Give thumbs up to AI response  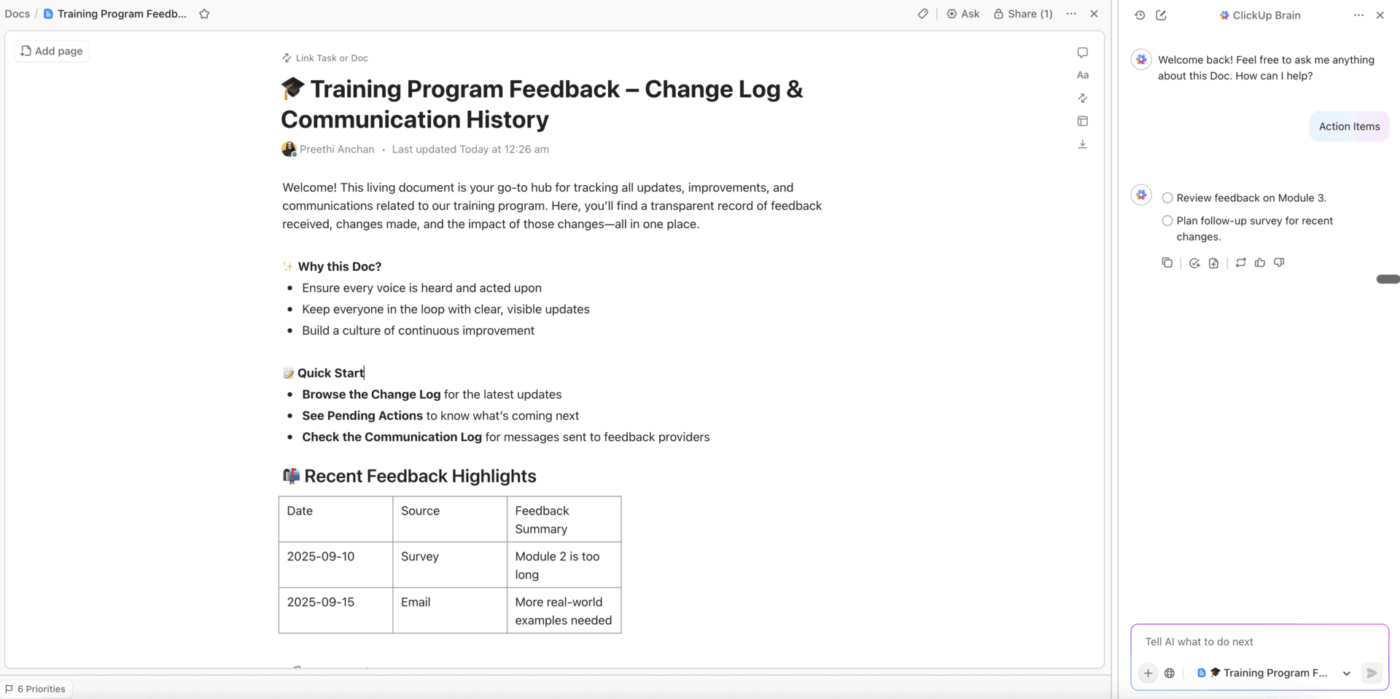pos(1260,263)
